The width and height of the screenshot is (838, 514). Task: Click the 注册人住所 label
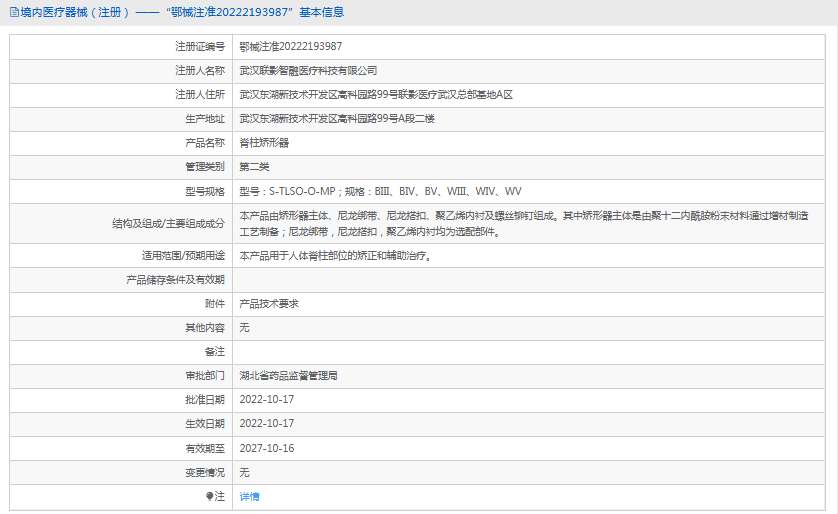click(200, 95)
